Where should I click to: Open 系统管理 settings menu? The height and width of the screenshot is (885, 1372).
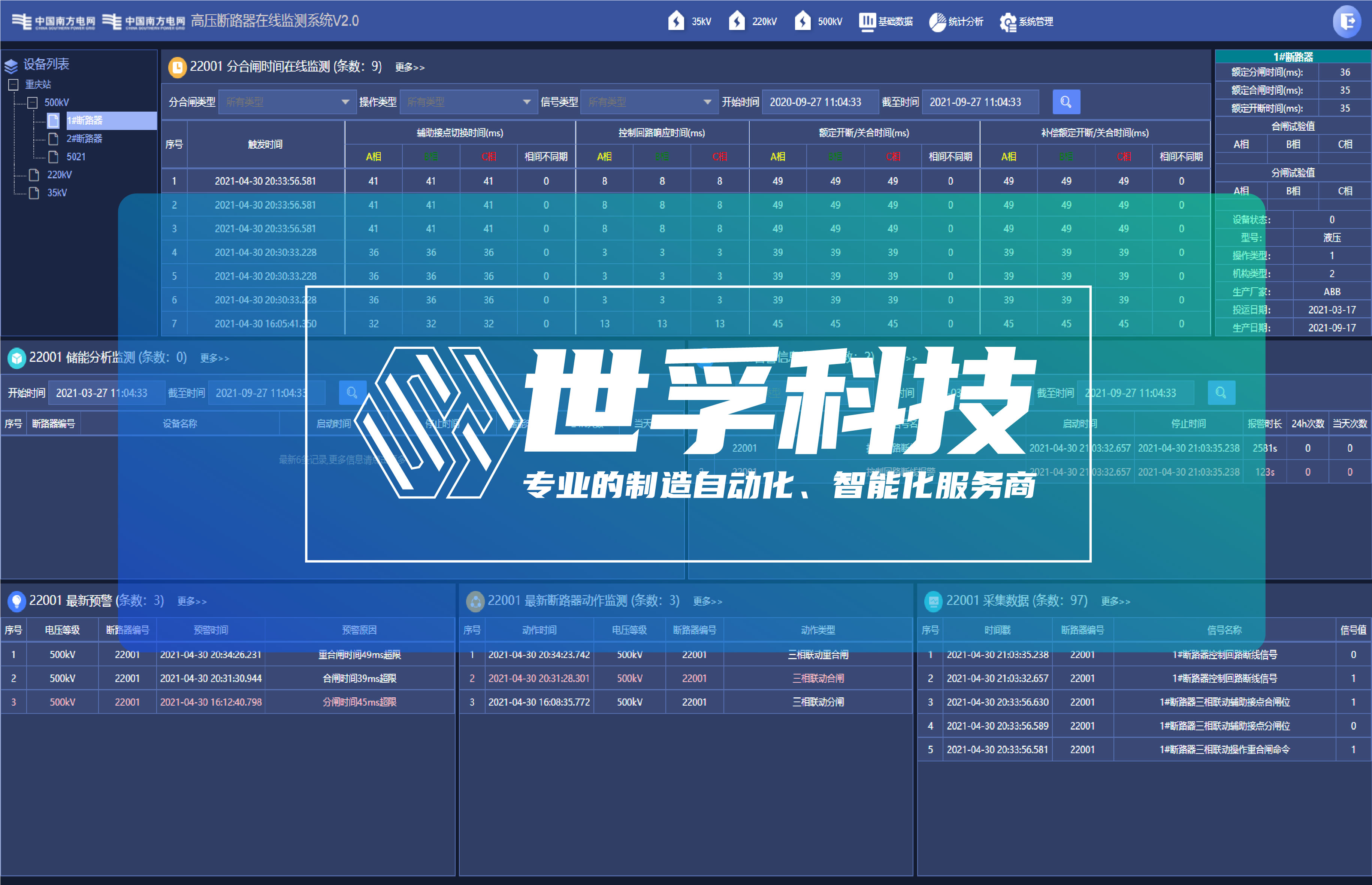coord(1027,21)
